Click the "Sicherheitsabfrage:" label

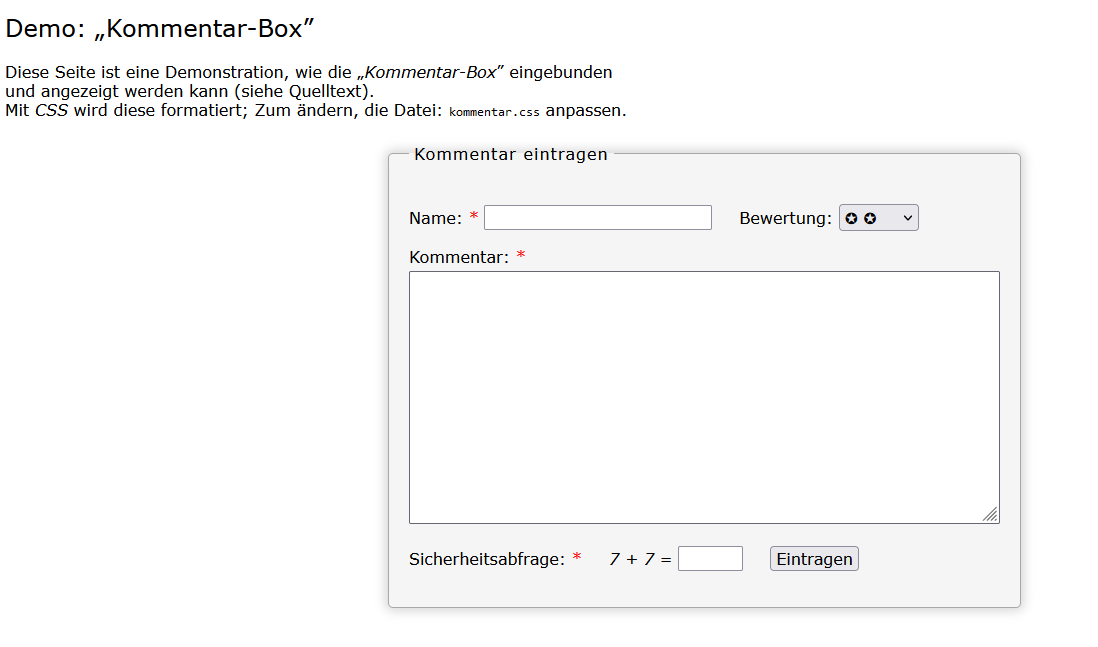(x=487, y=559)
